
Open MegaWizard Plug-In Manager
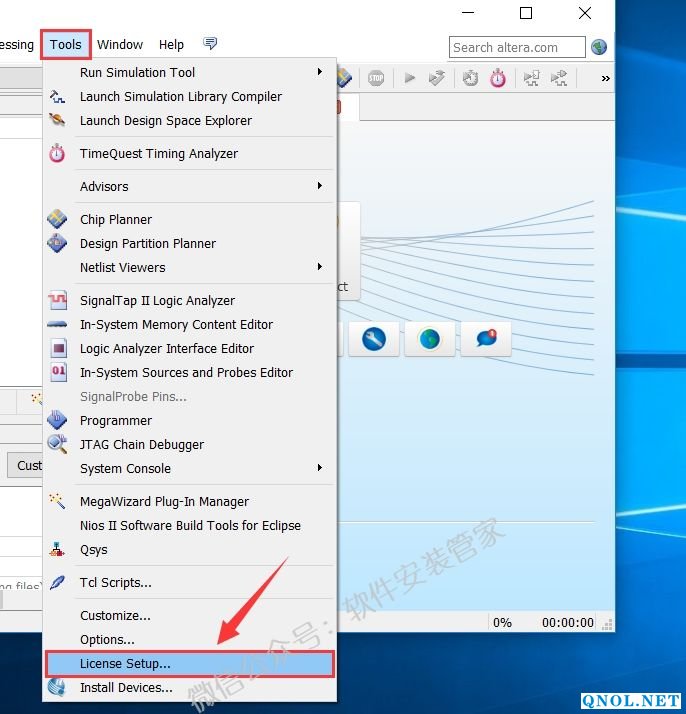click(x=164, y=502)
